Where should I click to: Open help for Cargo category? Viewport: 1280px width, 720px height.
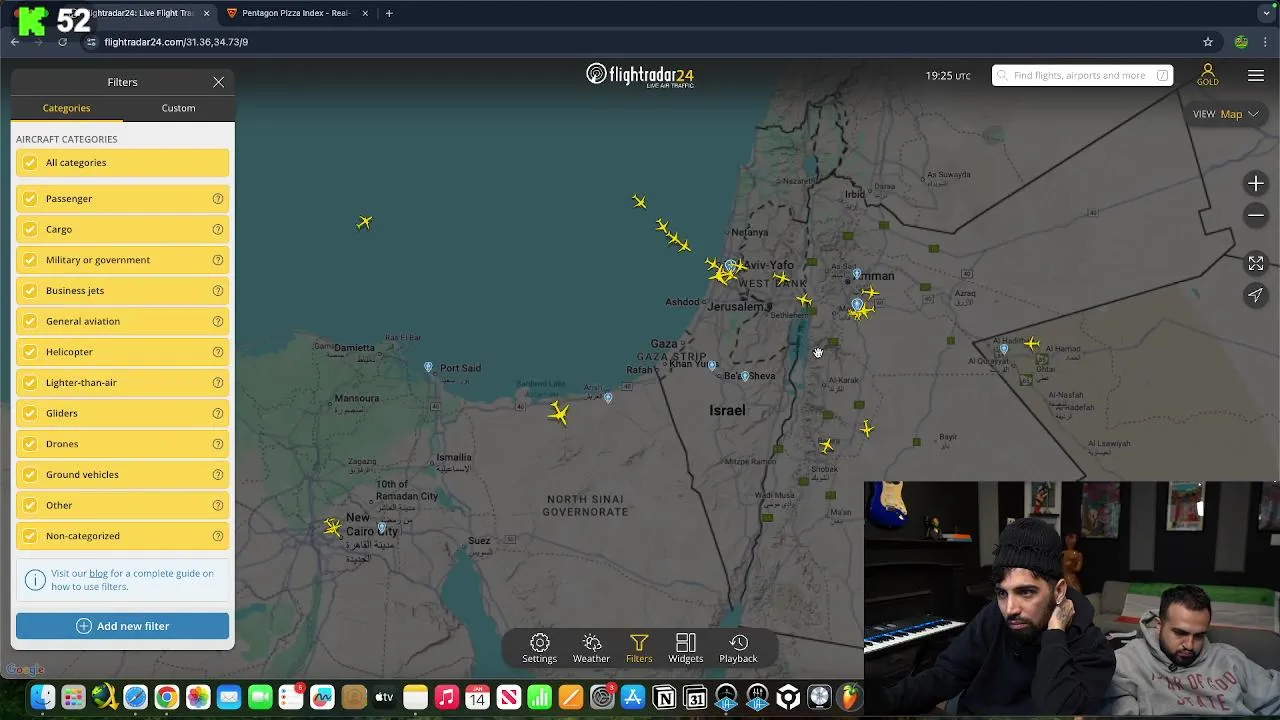tap(217, 229)
